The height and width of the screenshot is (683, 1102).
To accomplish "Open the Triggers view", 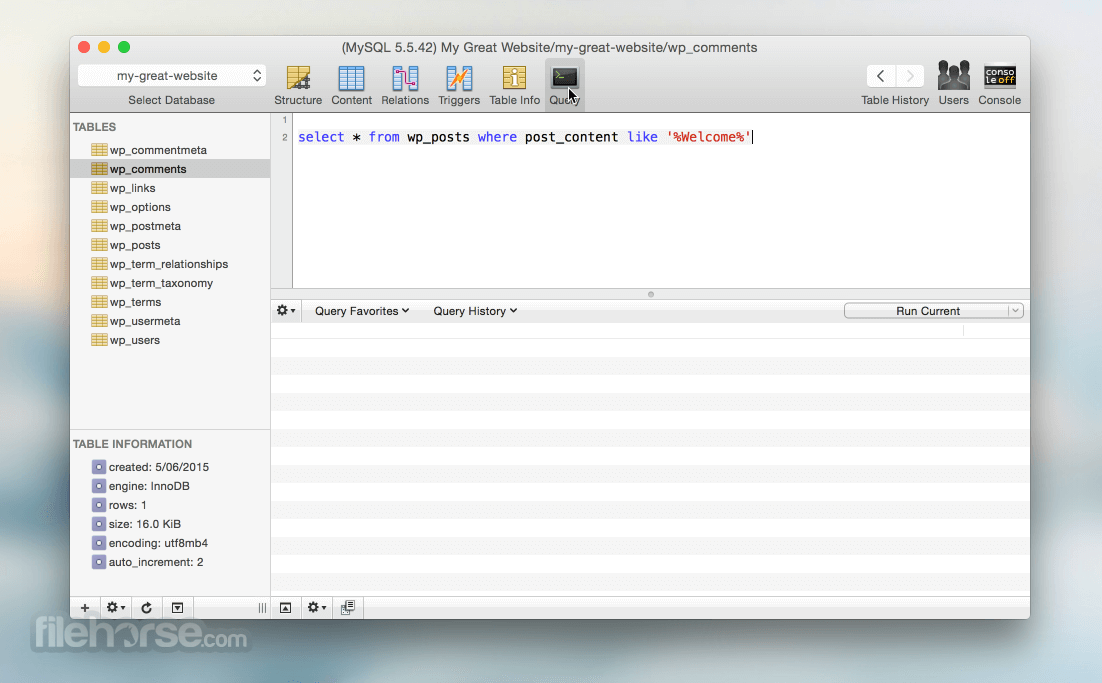I will [459, 85].
